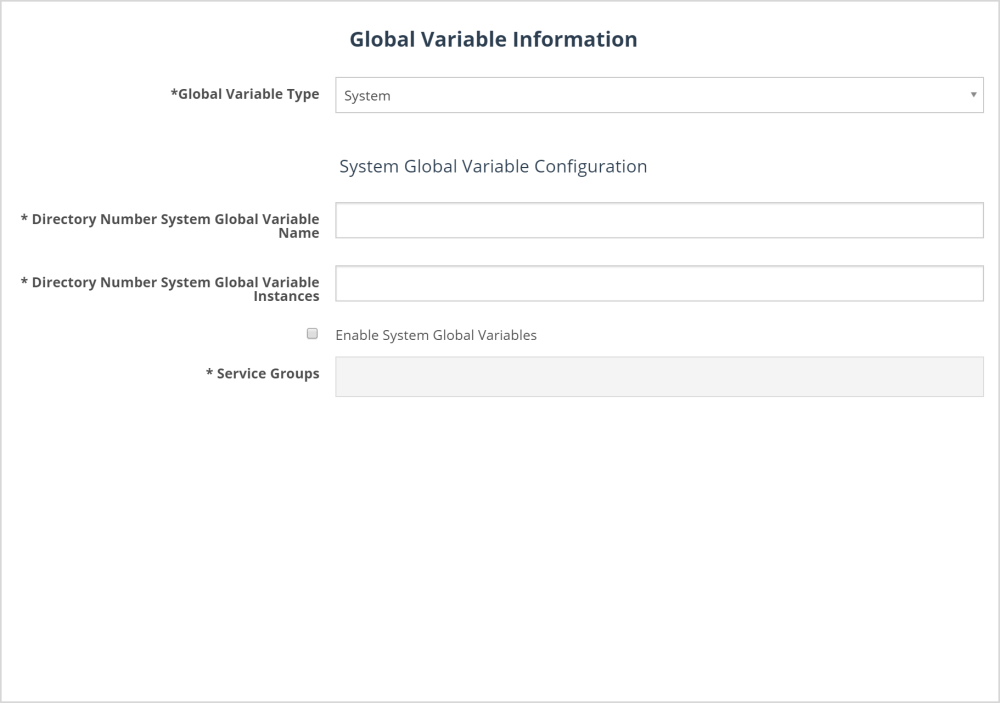This screenshot has height=703, width=1000.
Task: Click the 'Global Variable Information' heading
Action: coord(493,40)
